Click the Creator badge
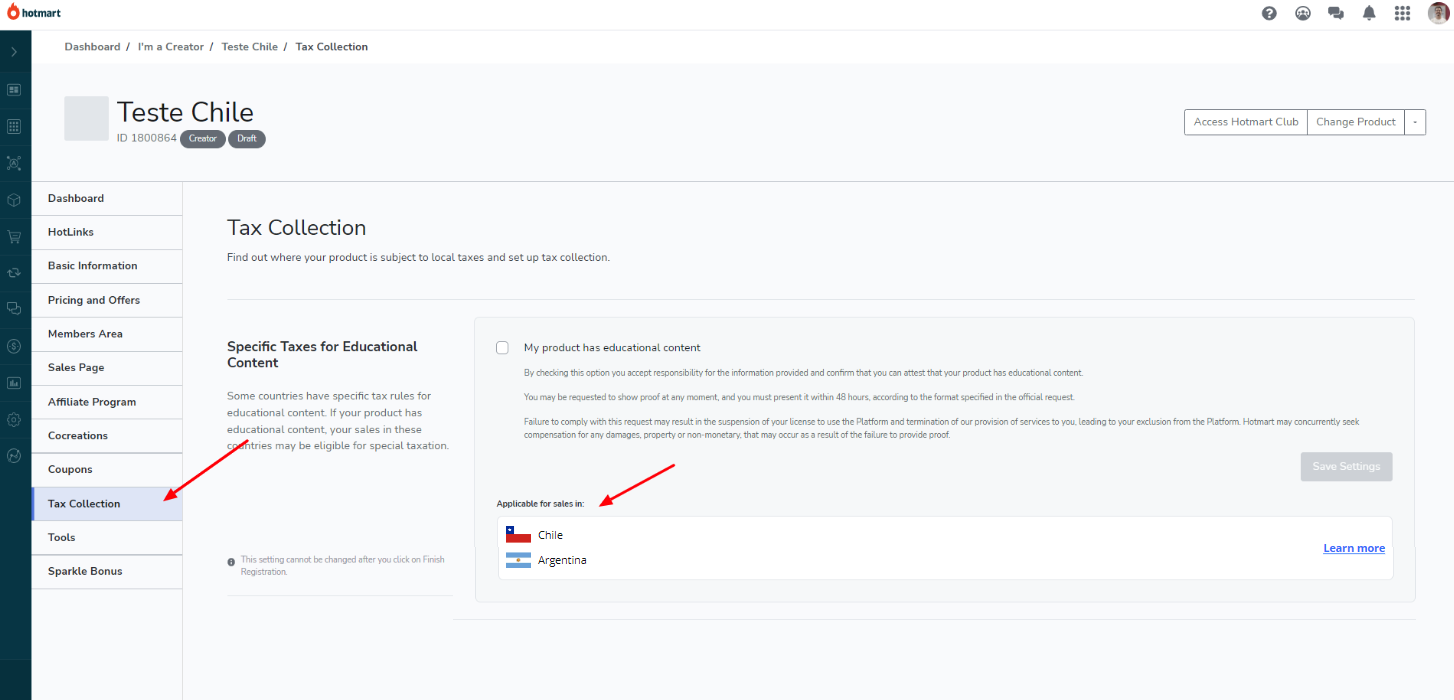Screen dimensions: 1454x700 pyautogui.click(x=203, y=139)
